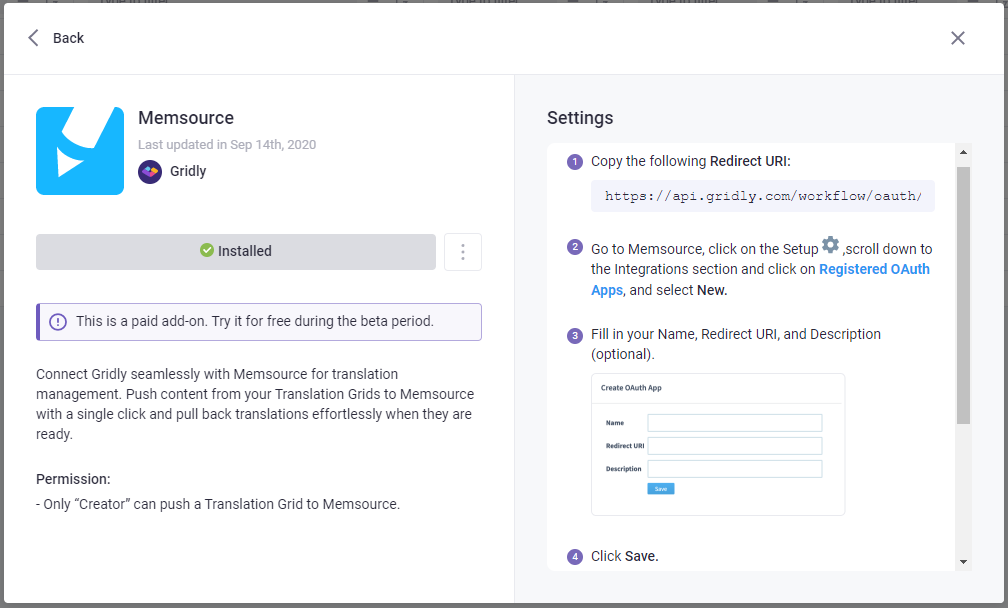Click the Setup gear icon in step 2
This screenshot has height=608, width=1008.
point(830,245)
